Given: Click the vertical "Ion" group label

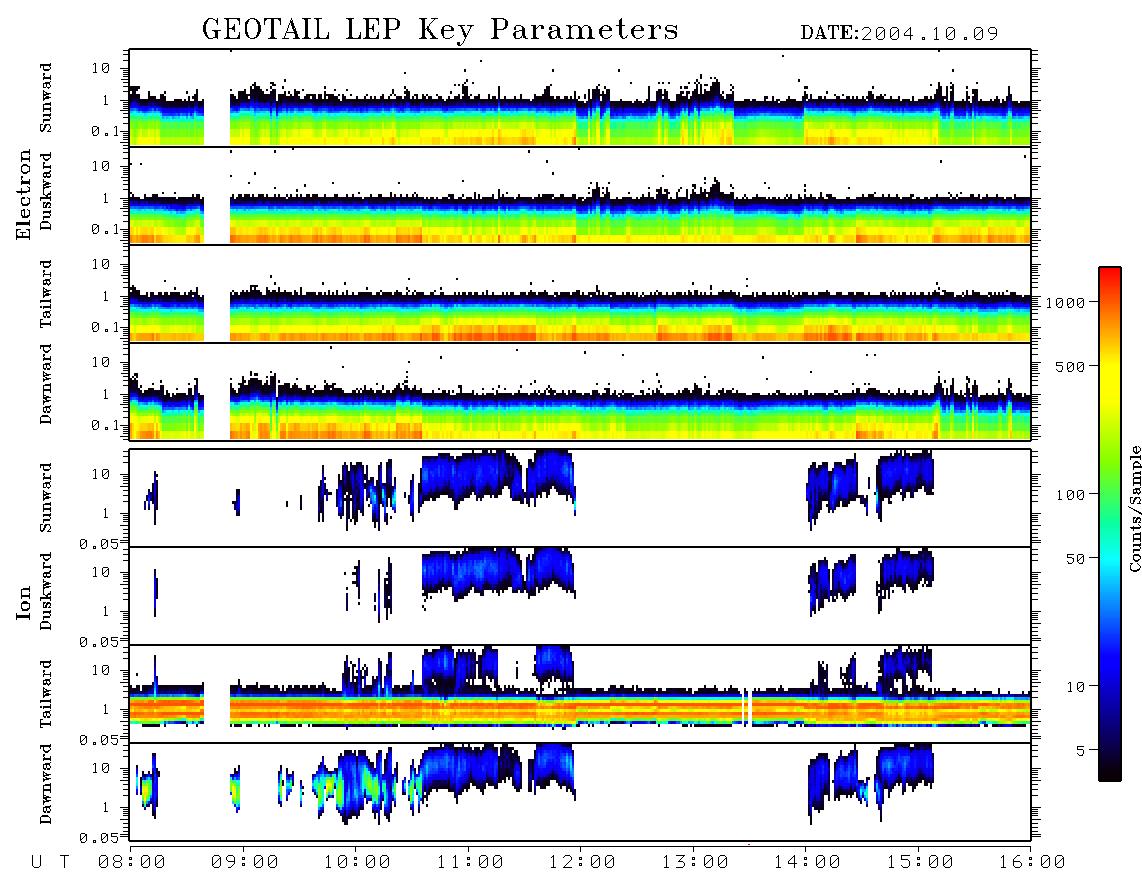Looking at the screenshot, I should pos(24,602).
